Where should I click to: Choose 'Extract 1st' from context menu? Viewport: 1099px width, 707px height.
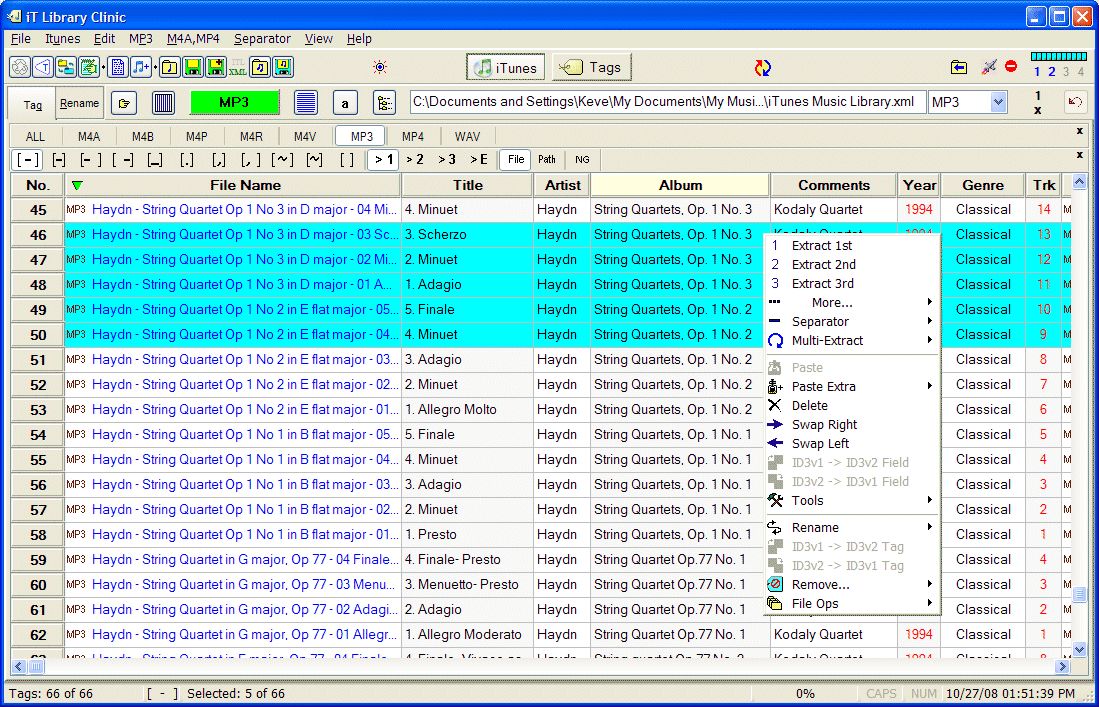click(852, 245)
